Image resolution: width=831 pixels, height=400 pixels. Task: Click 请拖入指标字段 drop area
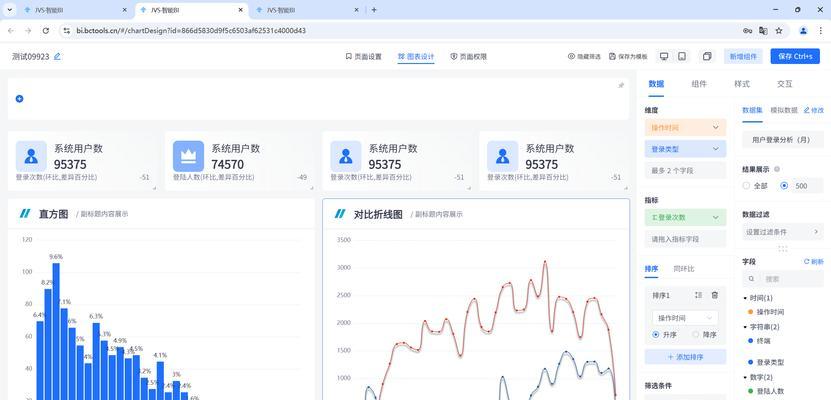click(x=685, y=239)
